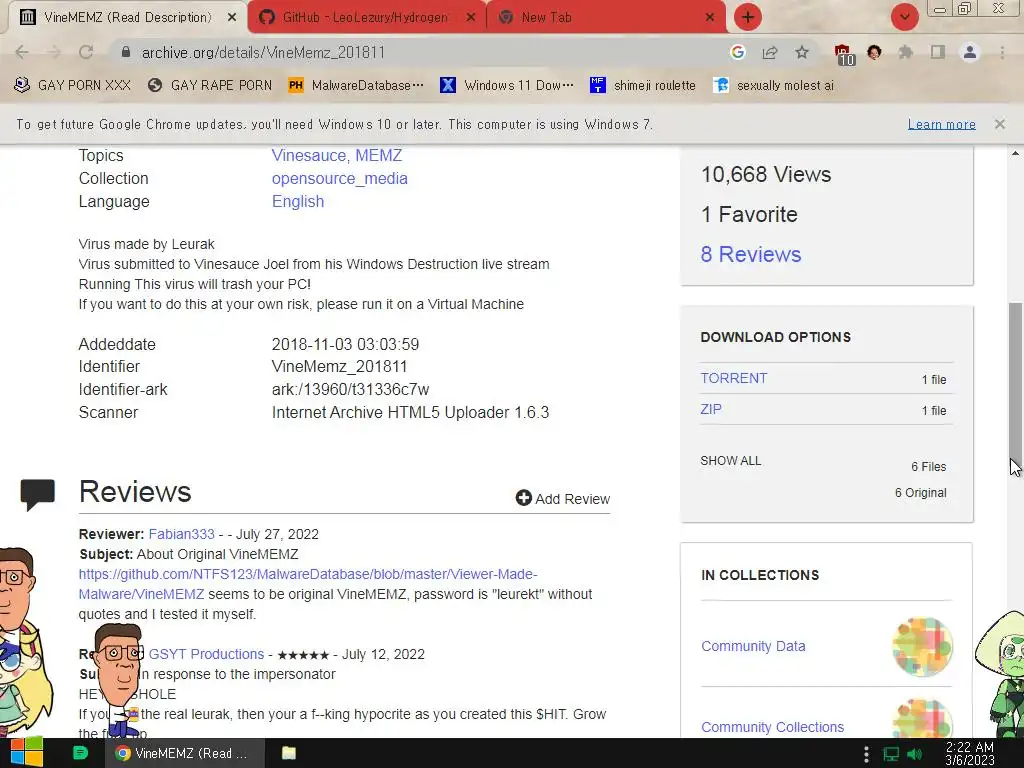Click the Community Collections thumbnail image
The width and height of the screenshot is (1024, 768).
[922, 718]
